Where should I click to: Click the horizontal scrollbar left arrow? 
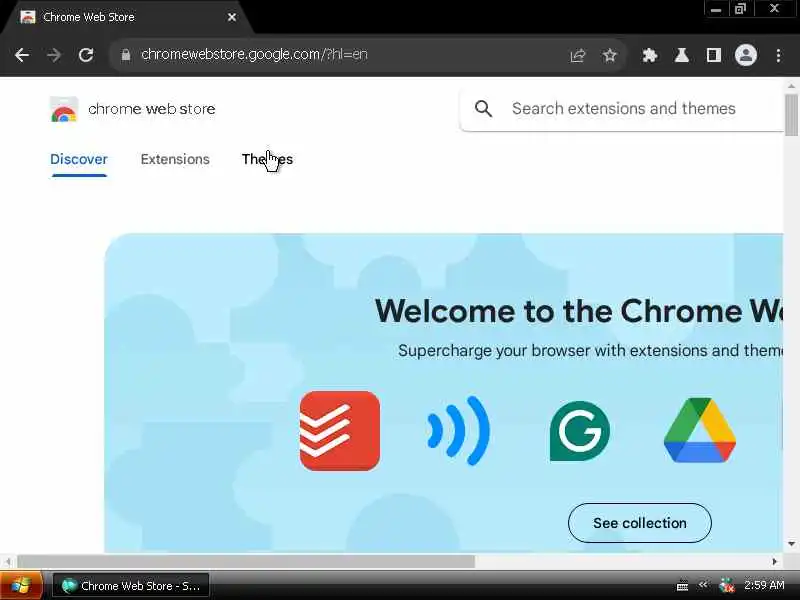tap(8, 561)
